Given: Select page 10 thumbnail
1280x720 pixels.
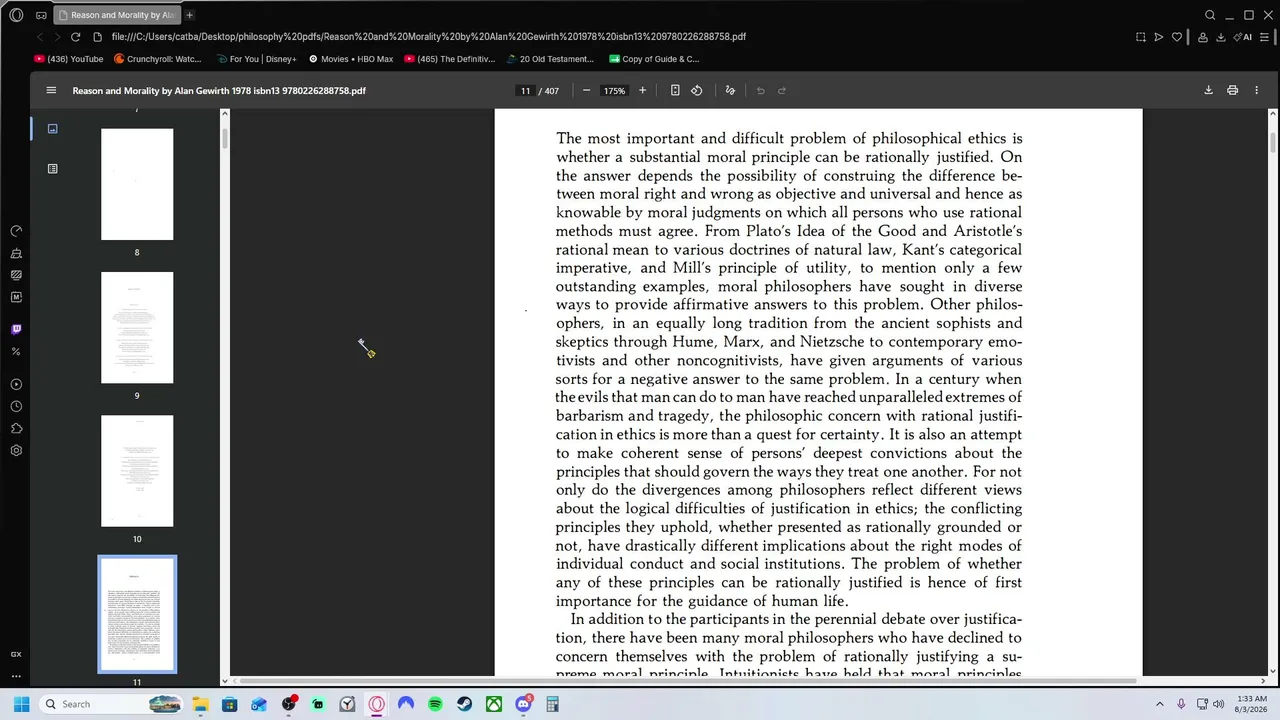Looking at the screenshot, I should tap(137, 471).
